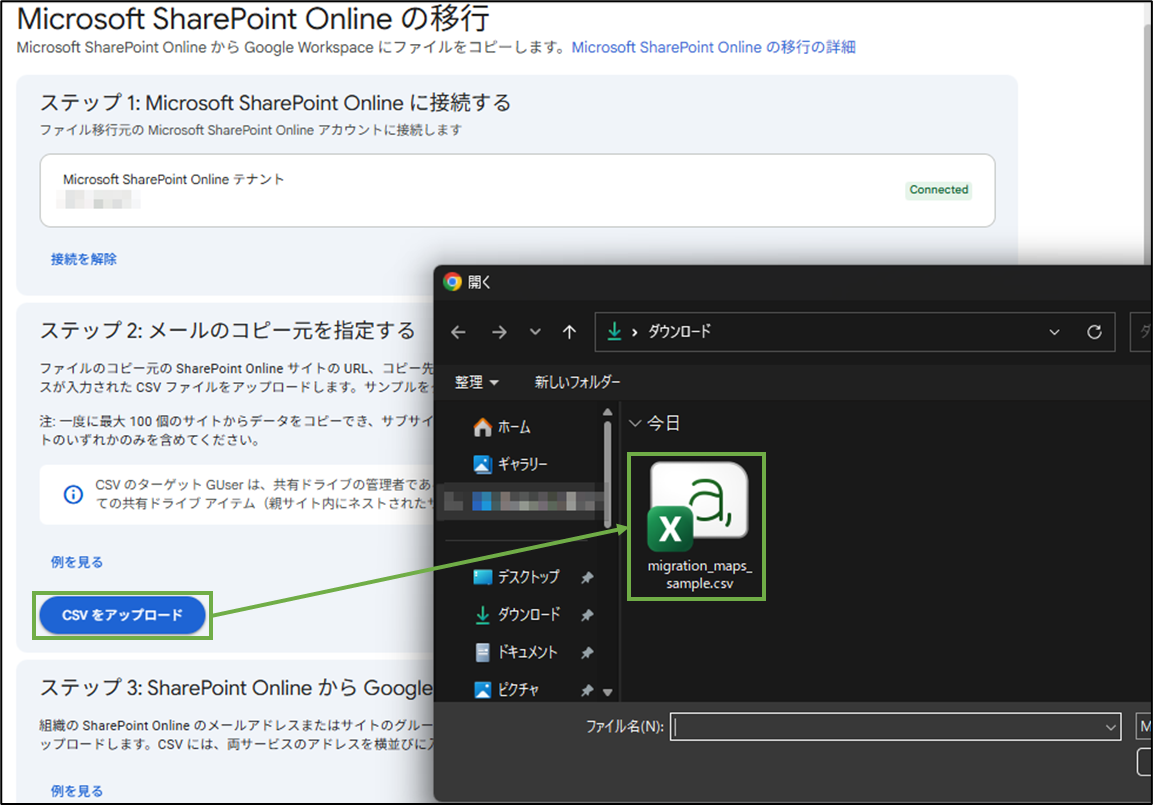Screen dimensions: 1153x805
Task: Select ピクチャ in the navigation pane
Action: pyautogui.click(x=507, y=690)
